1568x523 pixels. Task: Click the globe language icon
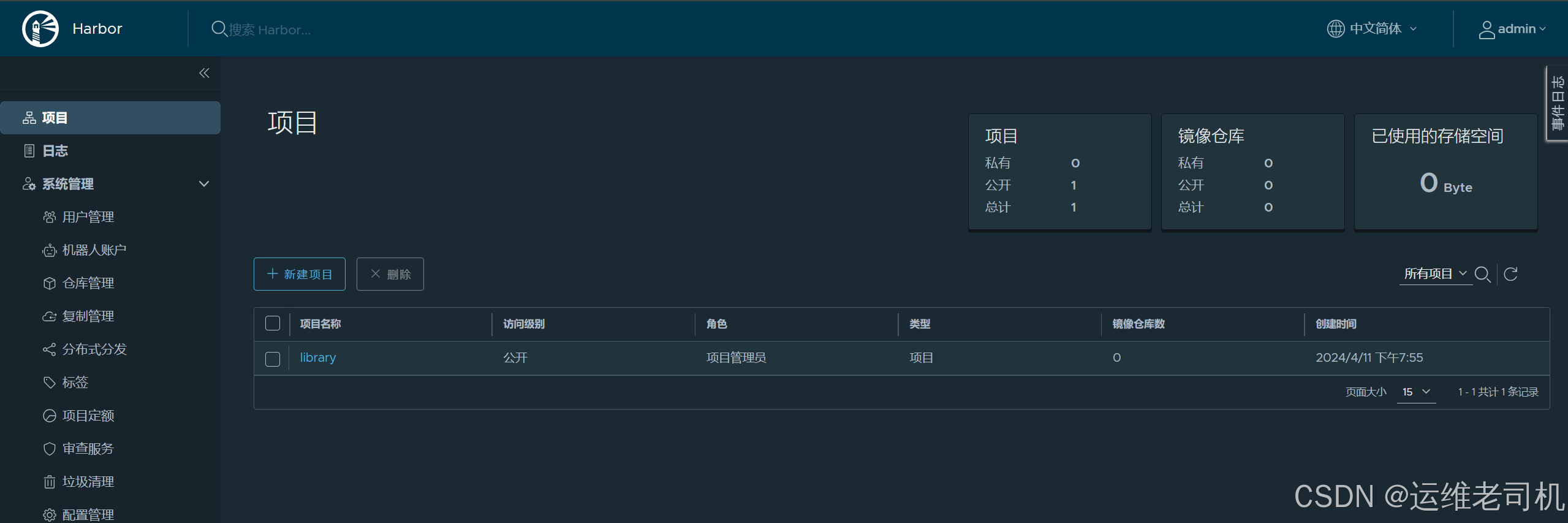point(1335,29)
